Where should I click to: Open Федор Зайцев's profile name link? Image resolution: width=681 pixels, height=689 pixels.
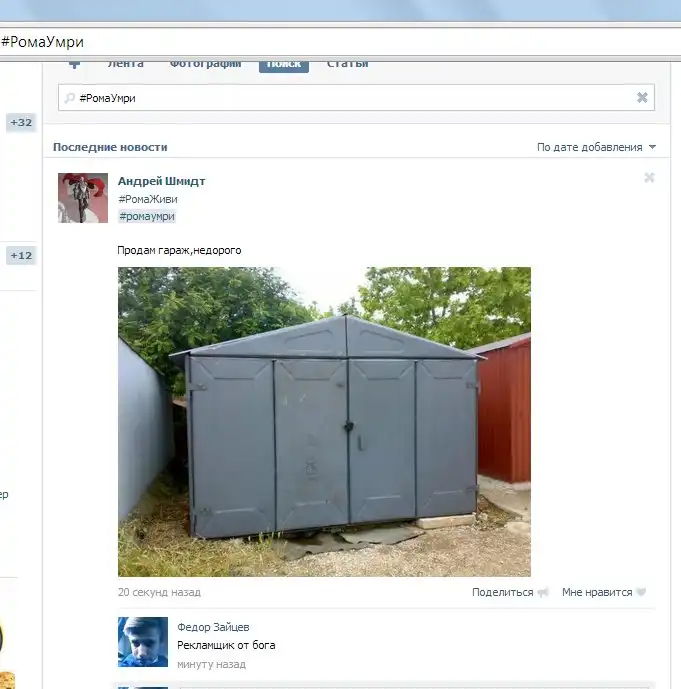(213, 627)
